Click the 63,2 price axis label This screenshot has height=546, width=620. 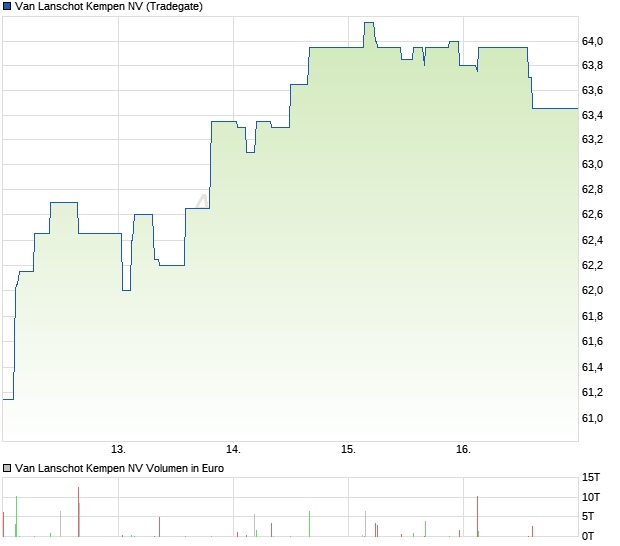[x=592, y=139]
